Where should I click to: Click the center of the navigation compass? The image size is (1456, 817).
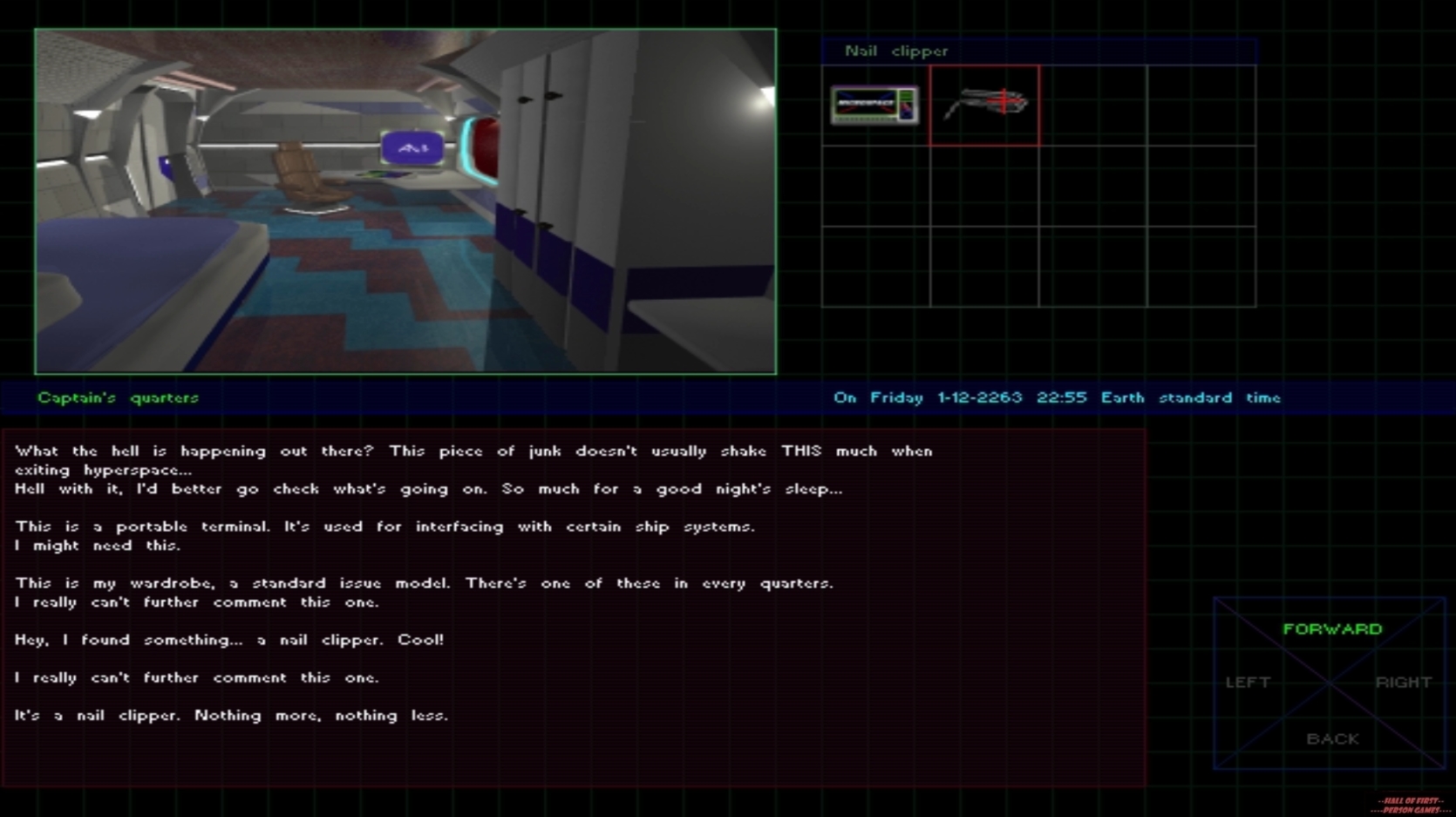[x=1329, y=683]
